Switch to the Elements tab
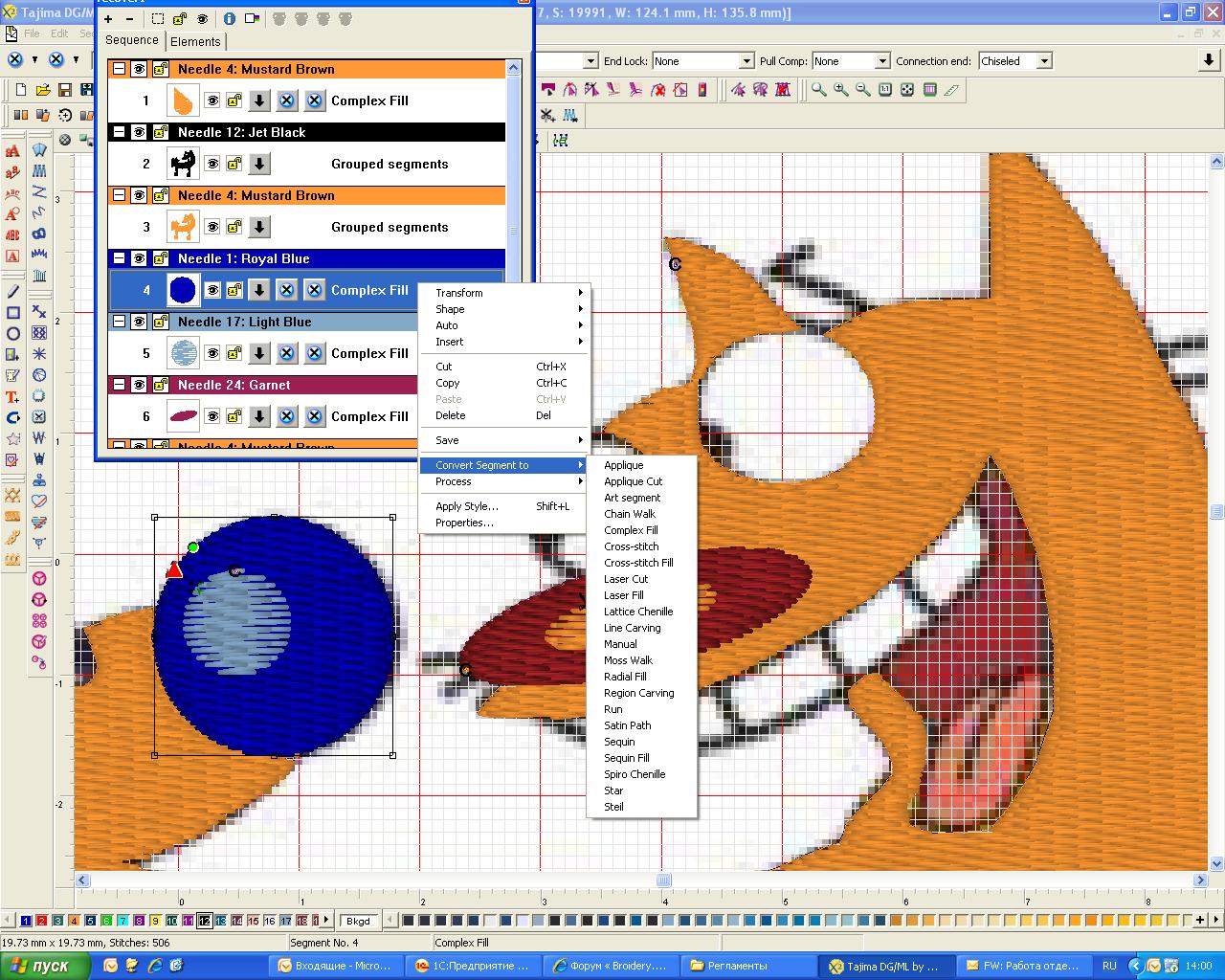1225x980 pixels. [195, 41]
